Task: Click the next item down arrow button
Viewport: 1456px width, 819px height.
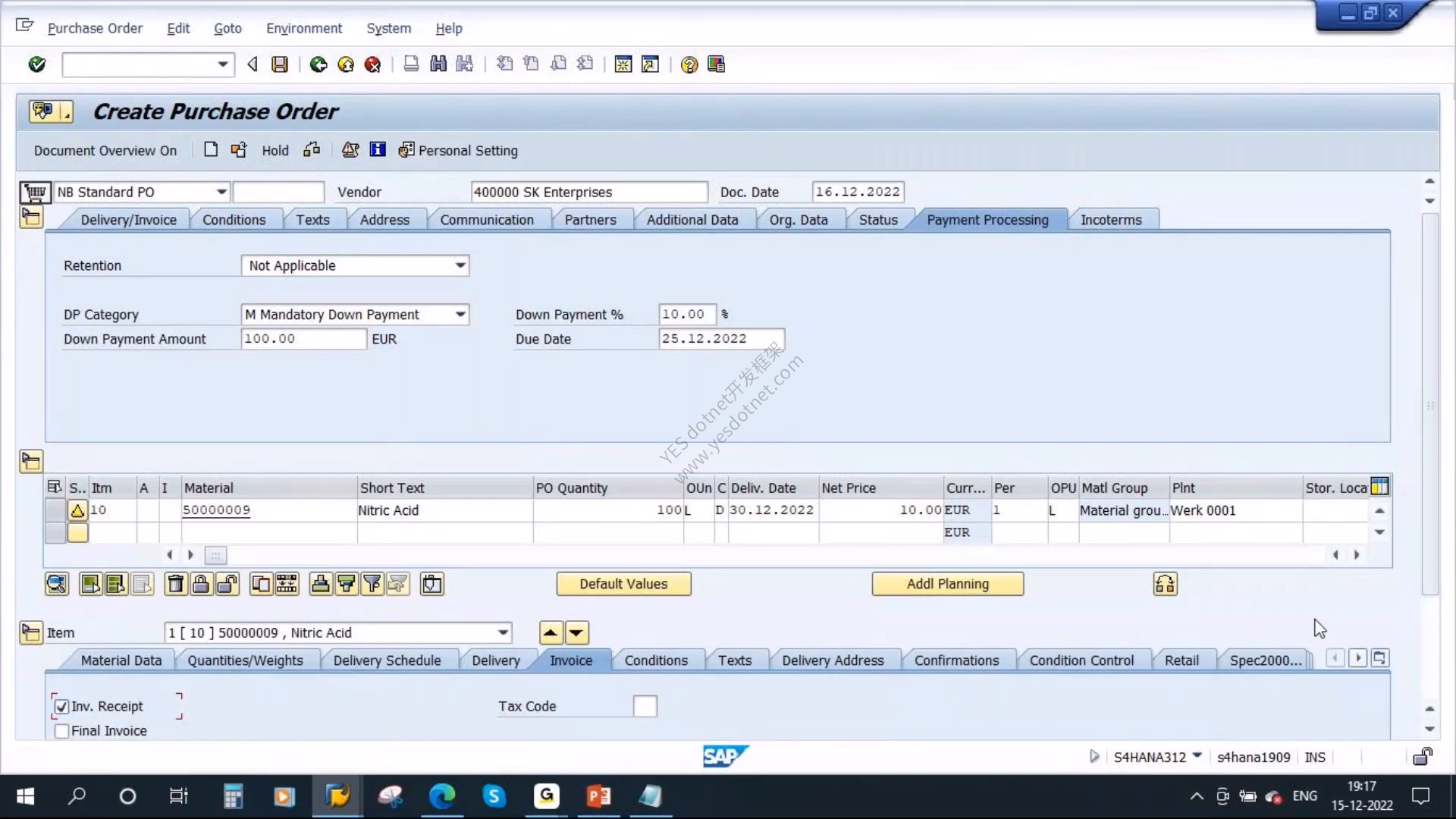Action: (576, 632)
